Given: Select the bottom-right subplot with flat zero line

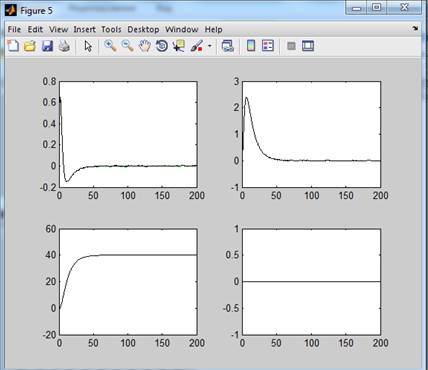Looking at the screenshot, I should pyautogui.click(x=311, y=282).
